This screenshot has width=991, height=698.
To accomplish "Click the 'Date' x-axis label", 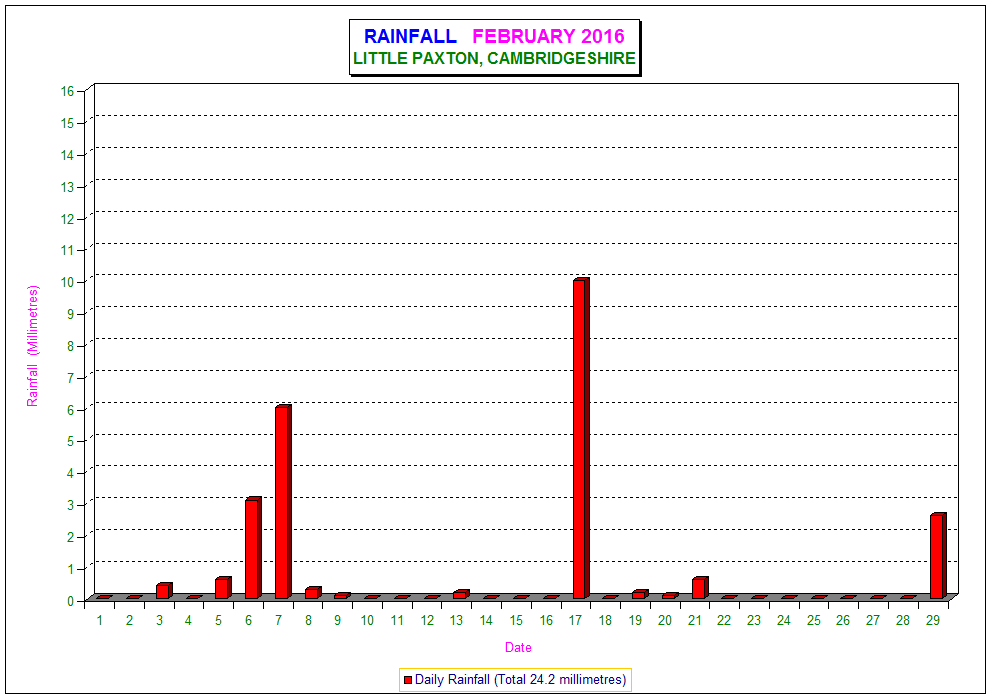I will click(x=518, y=647).
